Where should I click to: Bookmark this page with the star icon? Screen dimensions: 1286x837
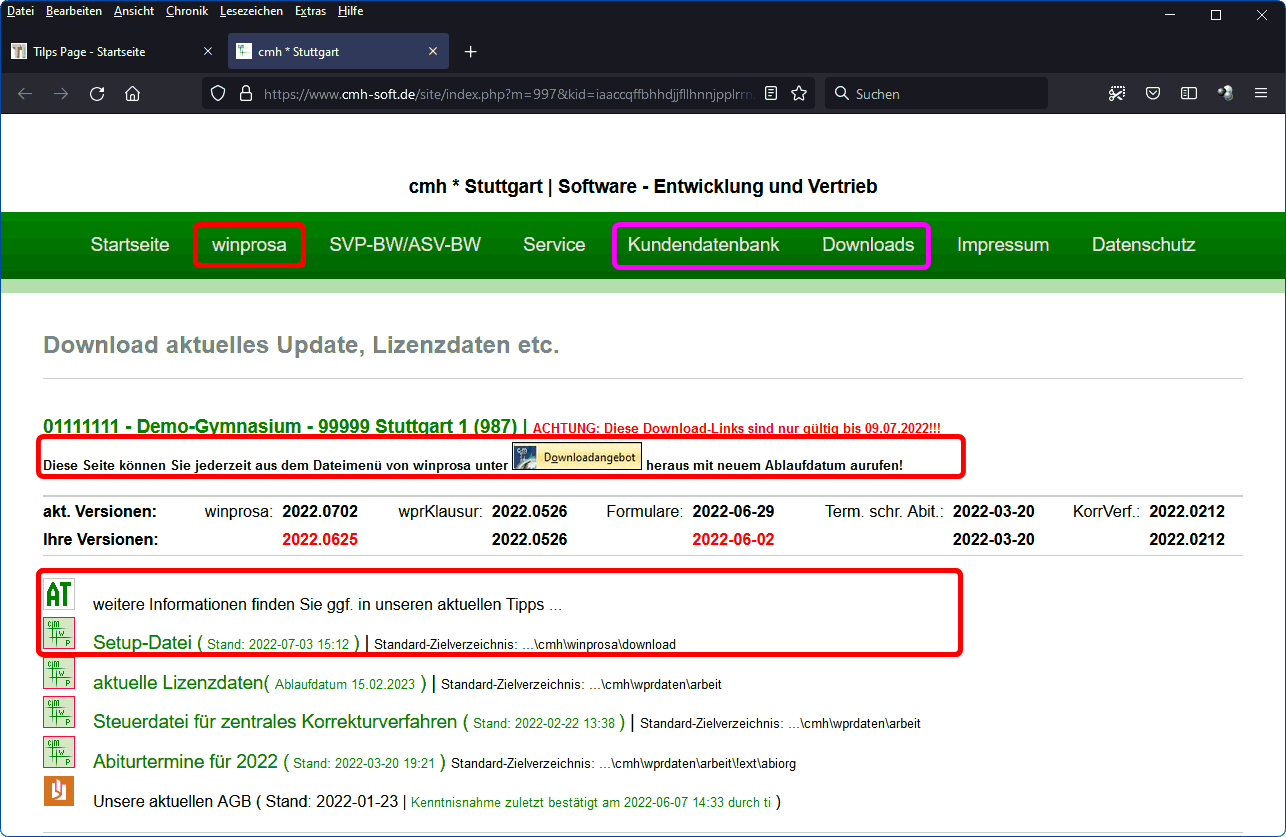799,94
